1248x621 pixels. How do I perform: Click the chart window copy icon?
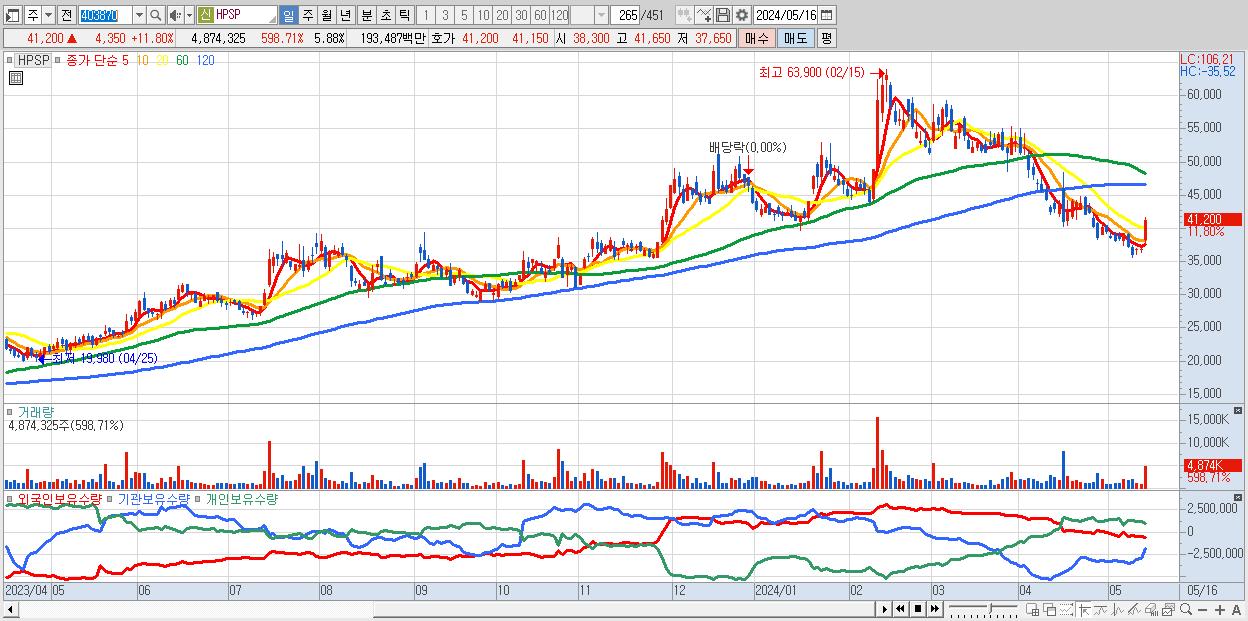[1168, 610]
